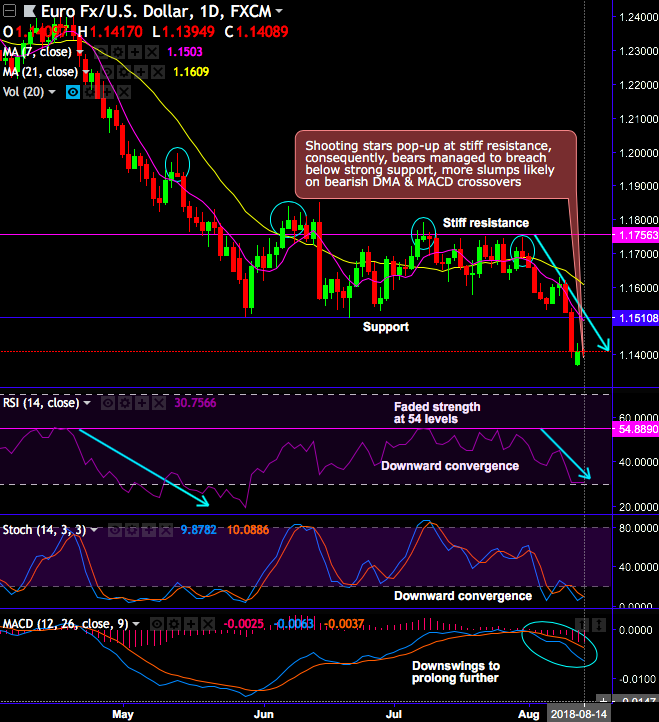Click the 1.20000 price scale label
659x722 pixels.
click(638, 153)
